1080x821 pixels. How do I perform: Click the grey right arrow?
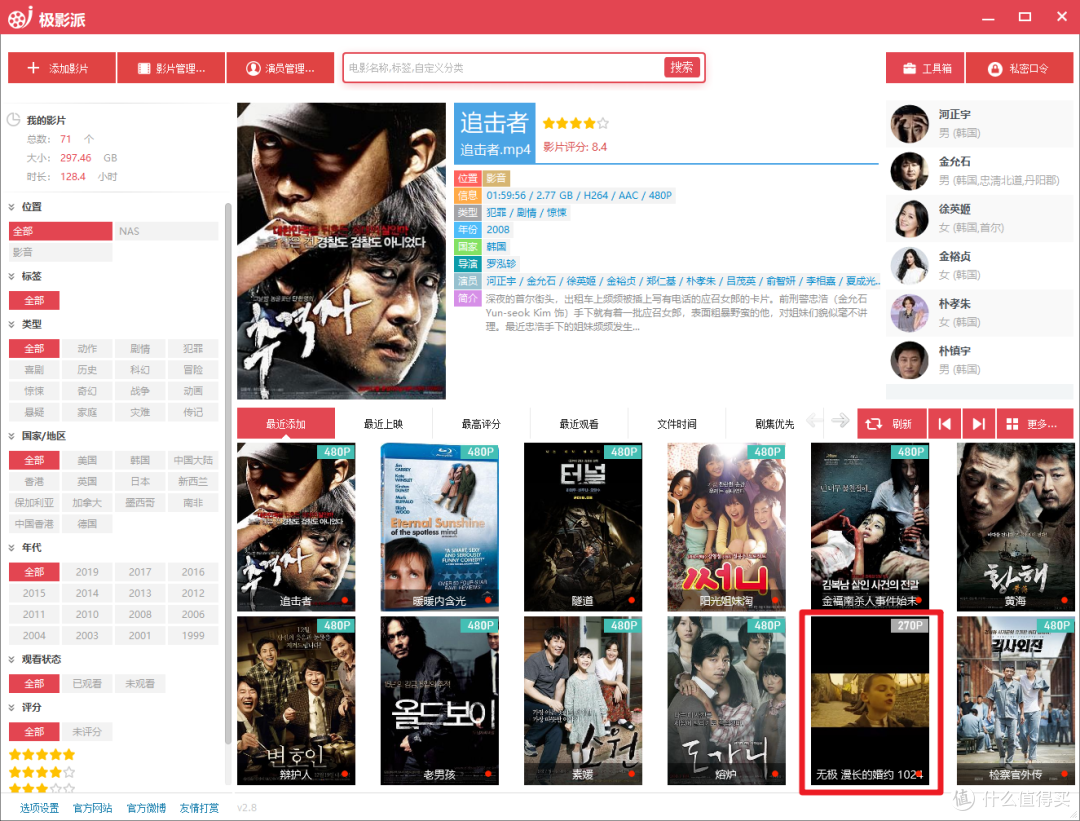(x=840, y=420)
